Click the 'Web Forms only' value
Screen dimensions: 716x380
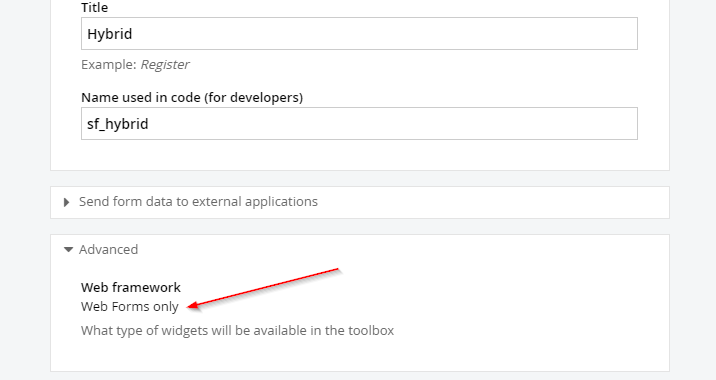point(130,306)
